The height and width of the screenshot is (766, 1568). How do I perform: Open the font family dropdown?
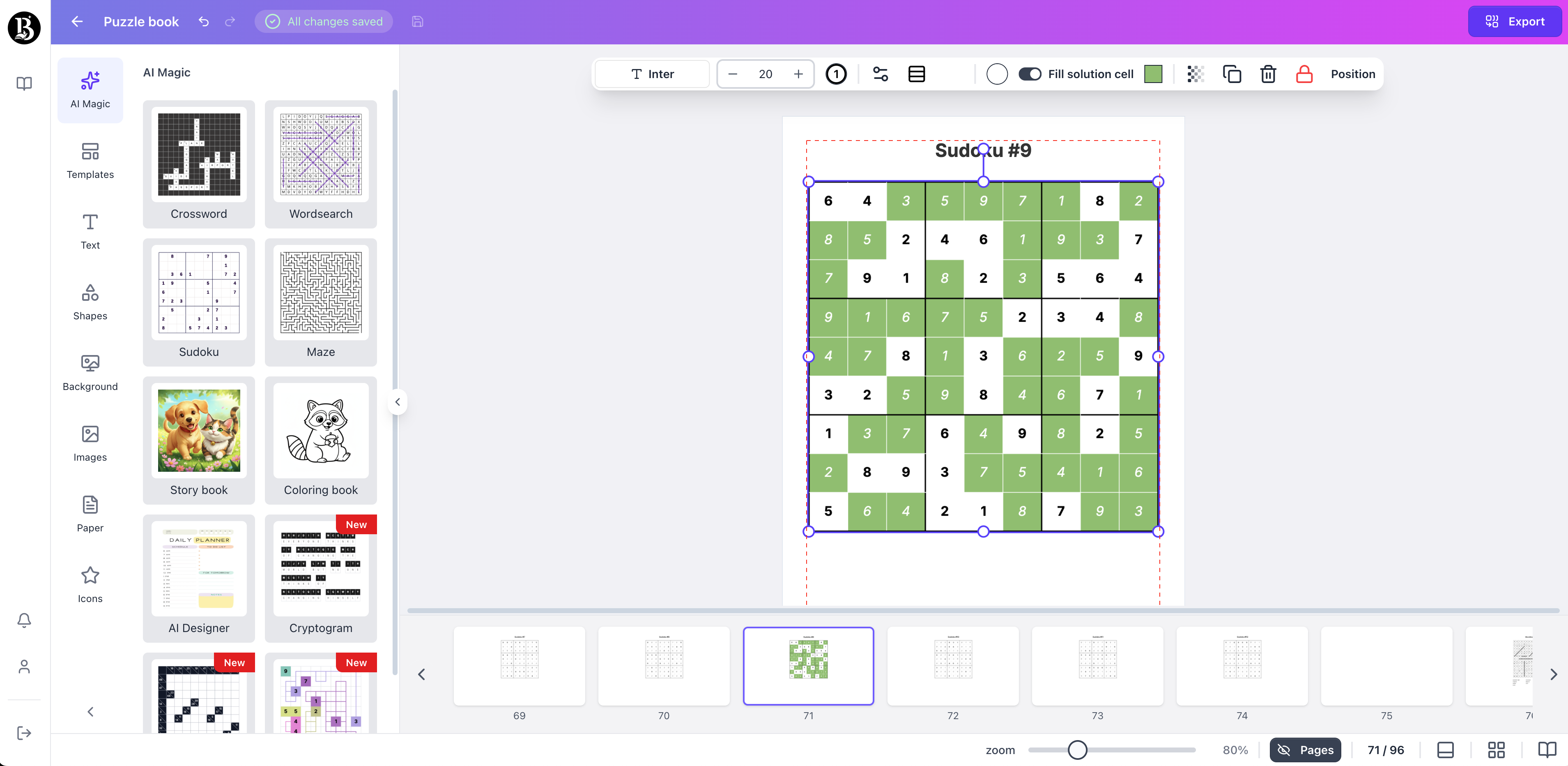click(651, 74)
